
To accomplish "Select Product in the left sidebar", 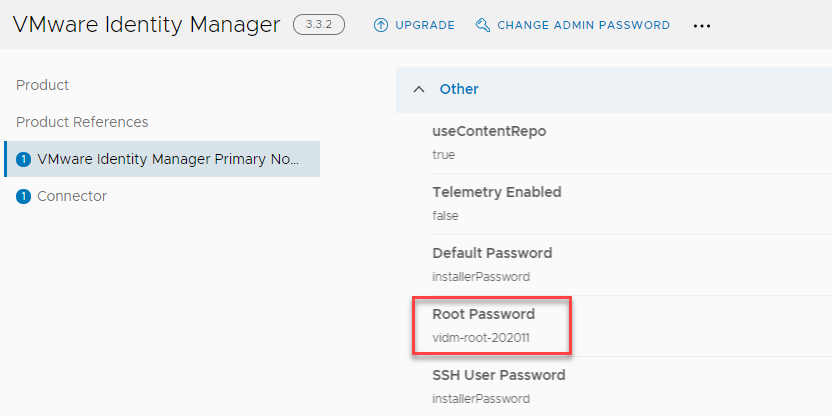I will point(42,85).
